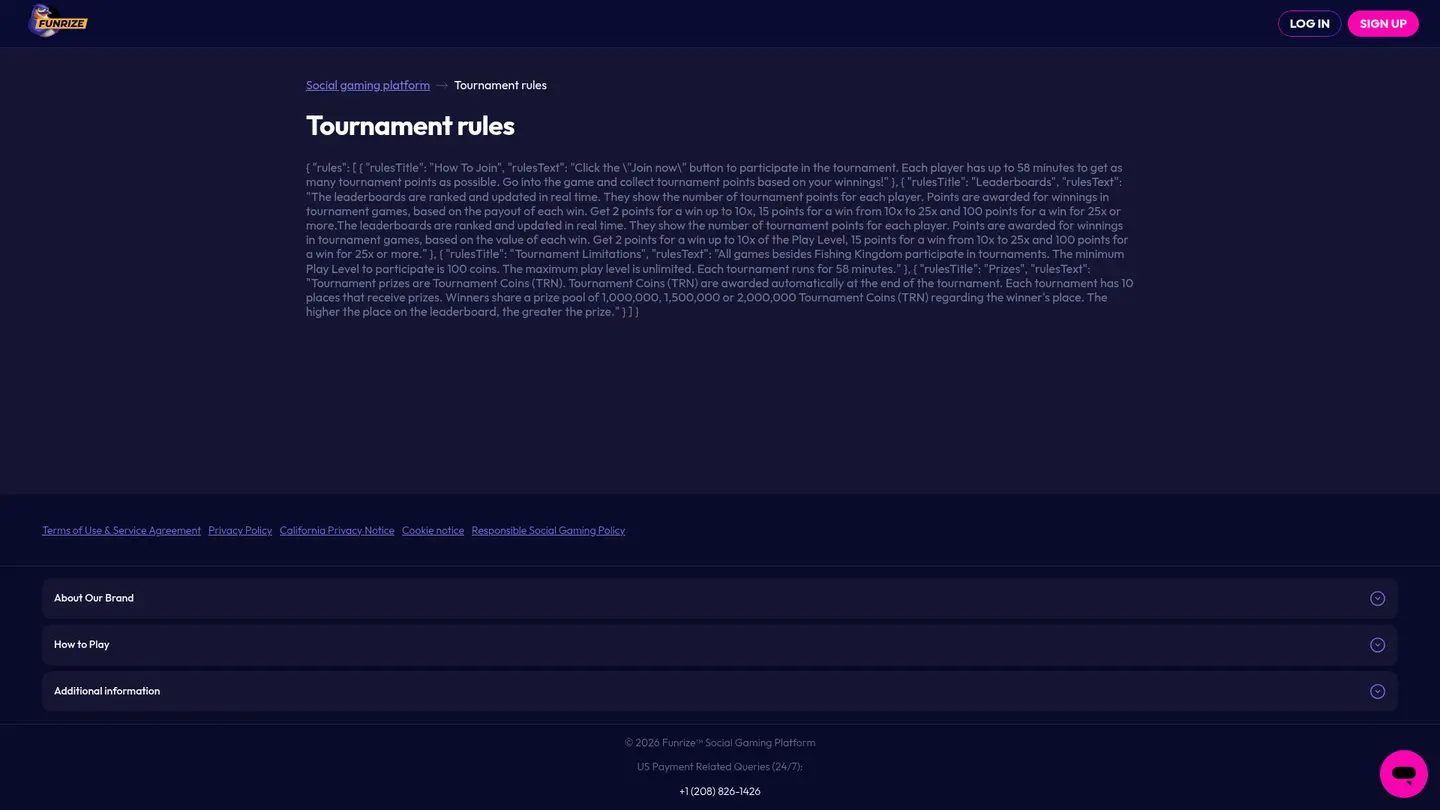Open the Privacy Policy link
Image resolution: width=1440 pixels, height=810 pixels.
pos(240,531)
